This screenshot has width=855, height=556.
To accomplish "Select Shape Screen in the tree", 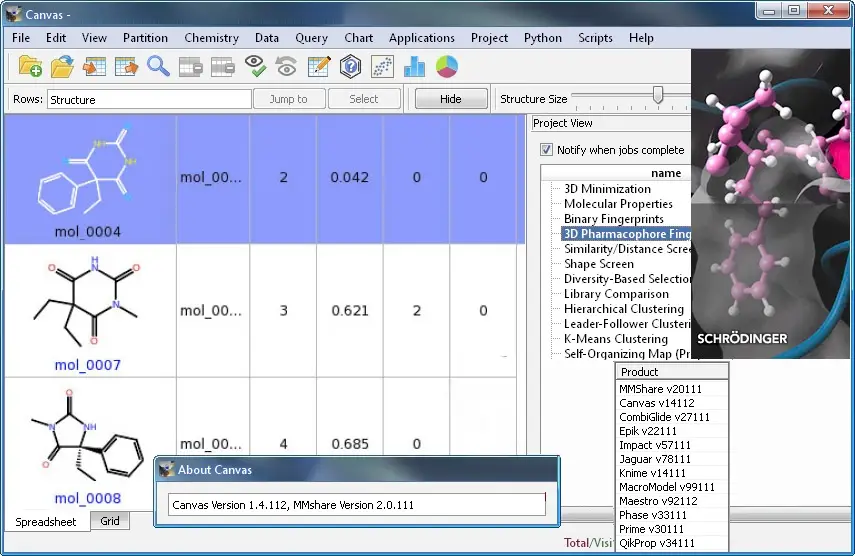I will (598, 264).
